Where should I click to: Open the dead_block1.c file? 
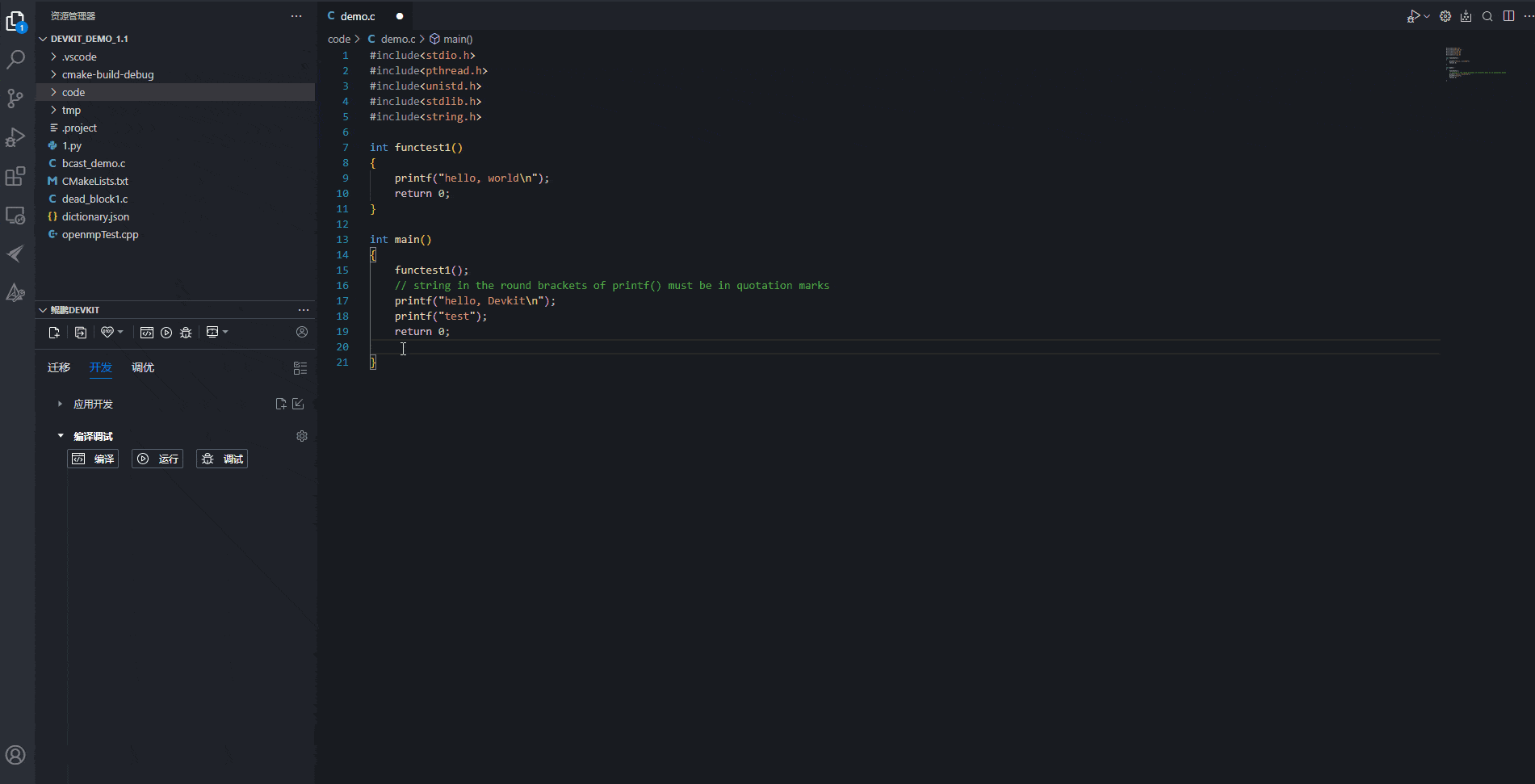[x=175, y=199]
